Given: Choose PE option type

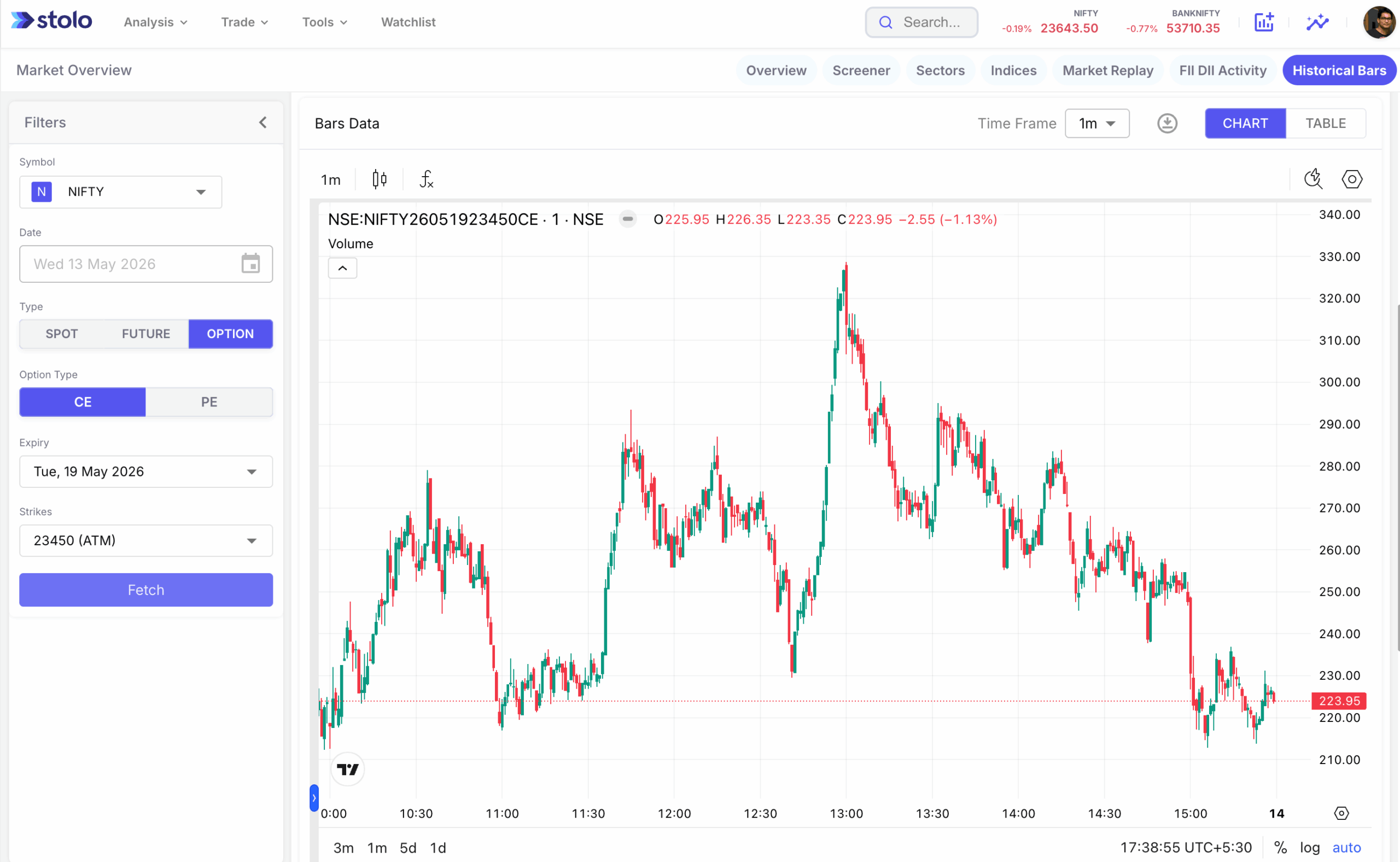Looking at the screenshot, I should pyautogui.click(x=209, y=402).
